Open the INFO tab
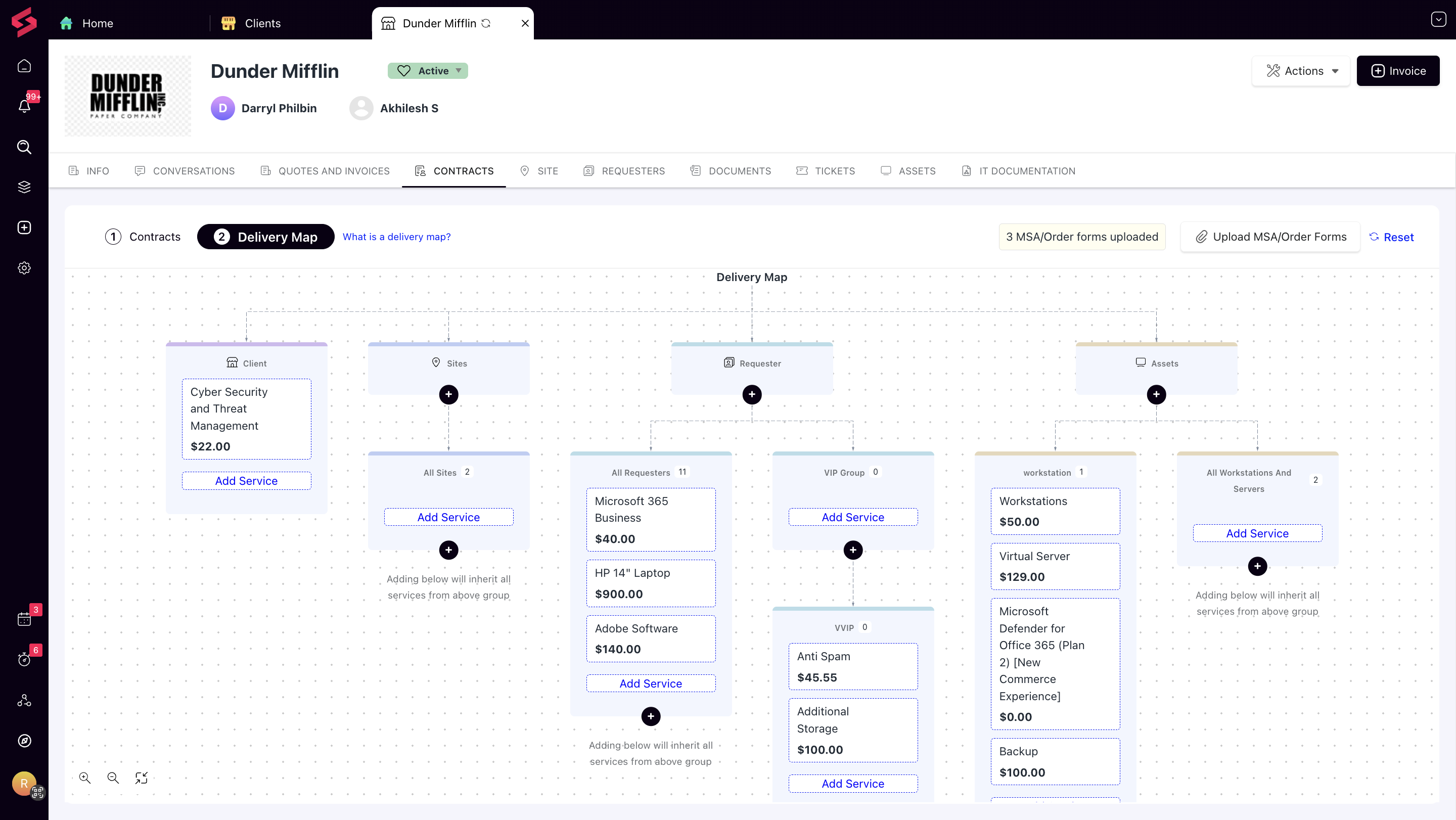 (89, 171)
